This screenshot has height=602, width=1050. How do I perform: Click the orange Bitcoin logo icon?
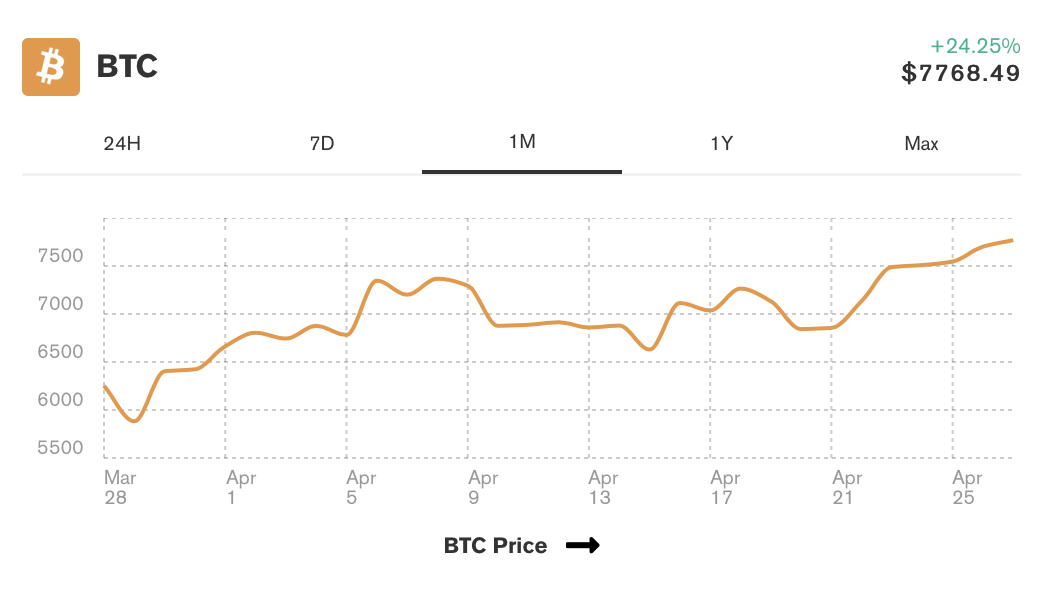51,67
